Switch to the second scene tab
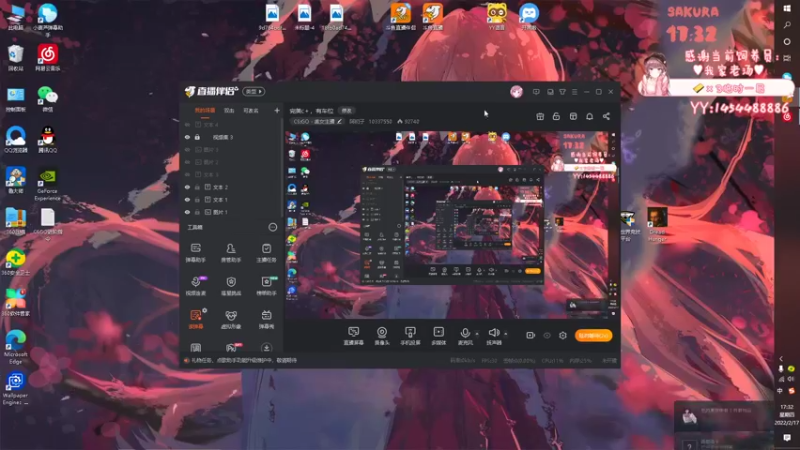This screenshot has height=450, width=800. pyautogui.click(x=229, y=110)
